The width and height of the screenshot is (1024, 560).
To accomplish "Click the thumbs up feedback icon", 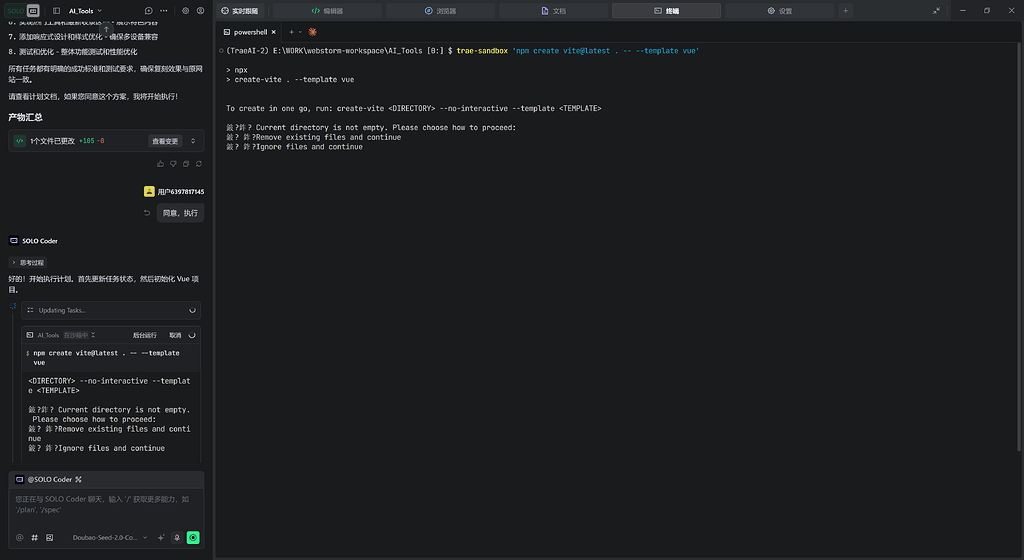I will (160, 164).
